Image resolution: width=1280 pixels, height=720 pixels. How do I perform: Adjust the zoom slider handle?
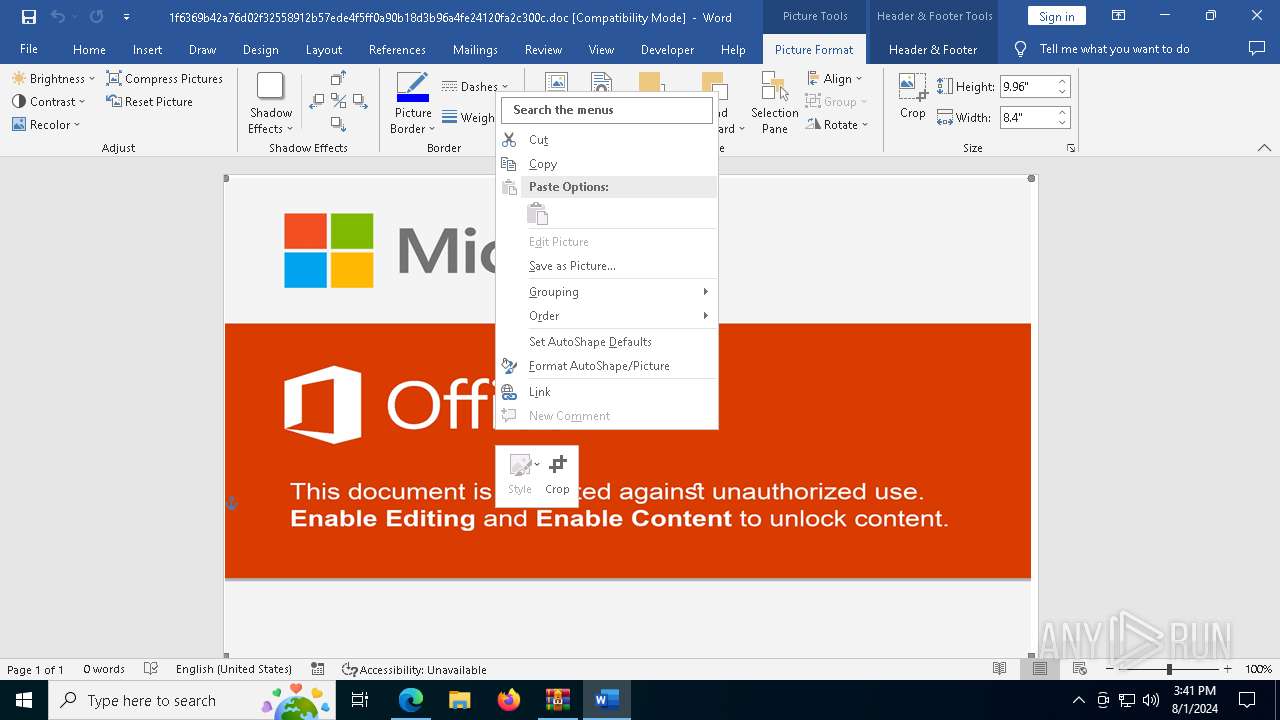(x=1169, y=669)
